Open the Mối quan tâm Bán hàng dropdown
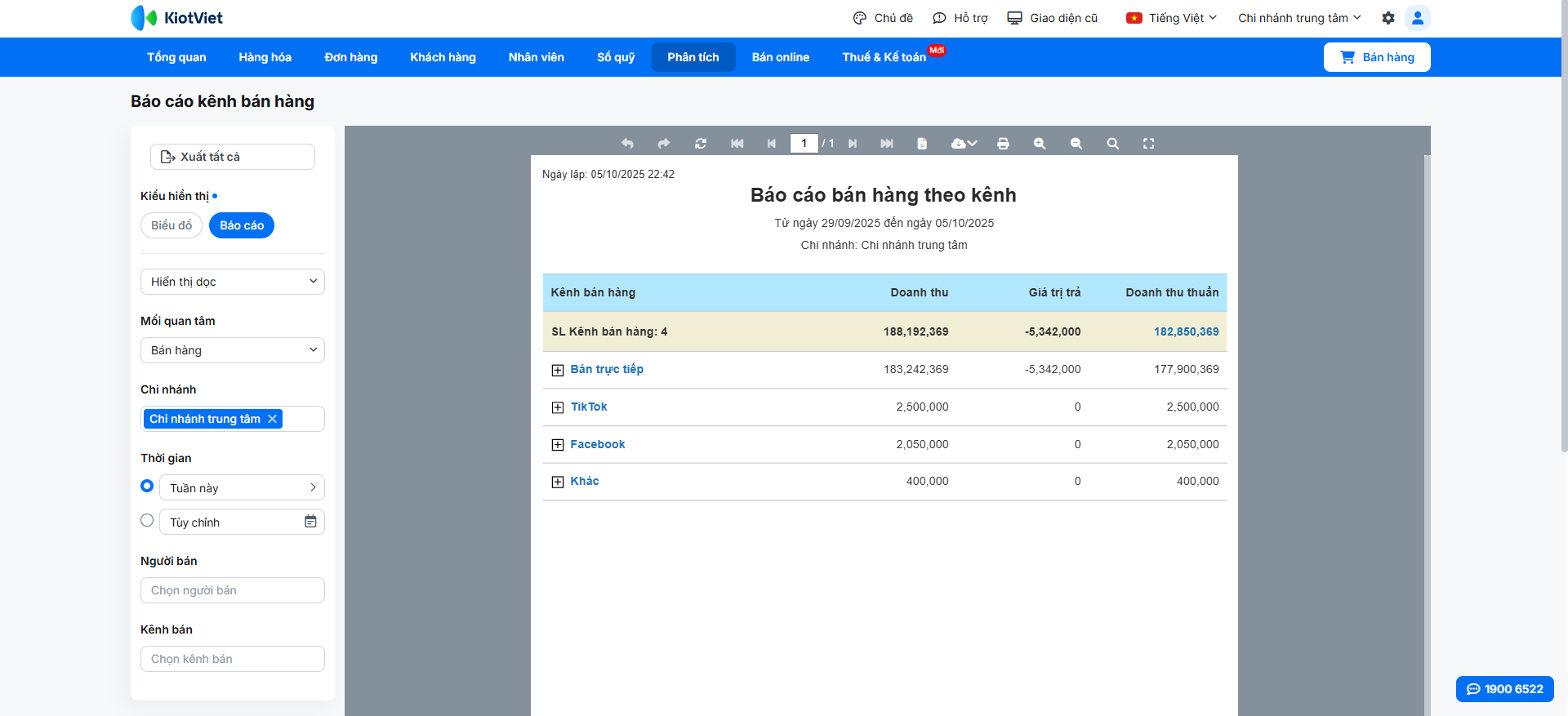 pyautogui.click(x=233, y=350)
